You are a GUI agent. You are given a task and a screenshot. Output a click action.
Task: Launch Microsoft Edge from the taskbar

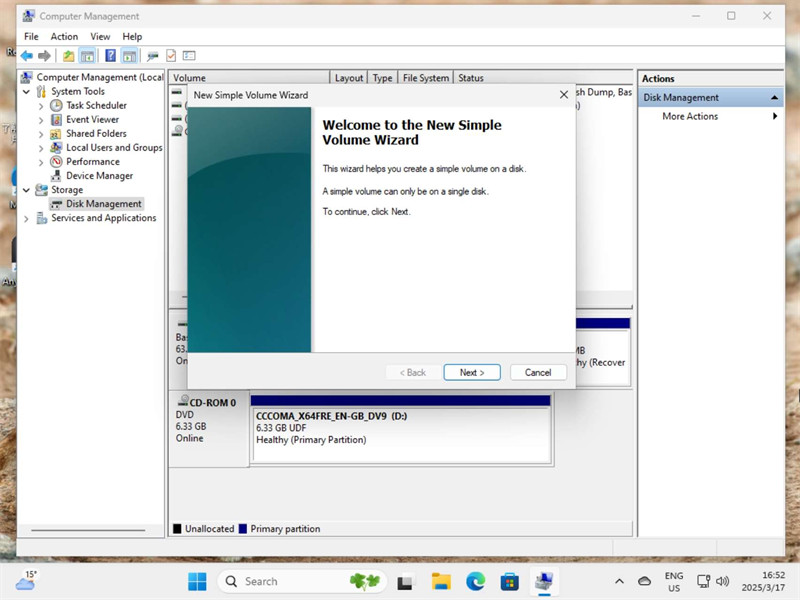[x=476, y=581]
